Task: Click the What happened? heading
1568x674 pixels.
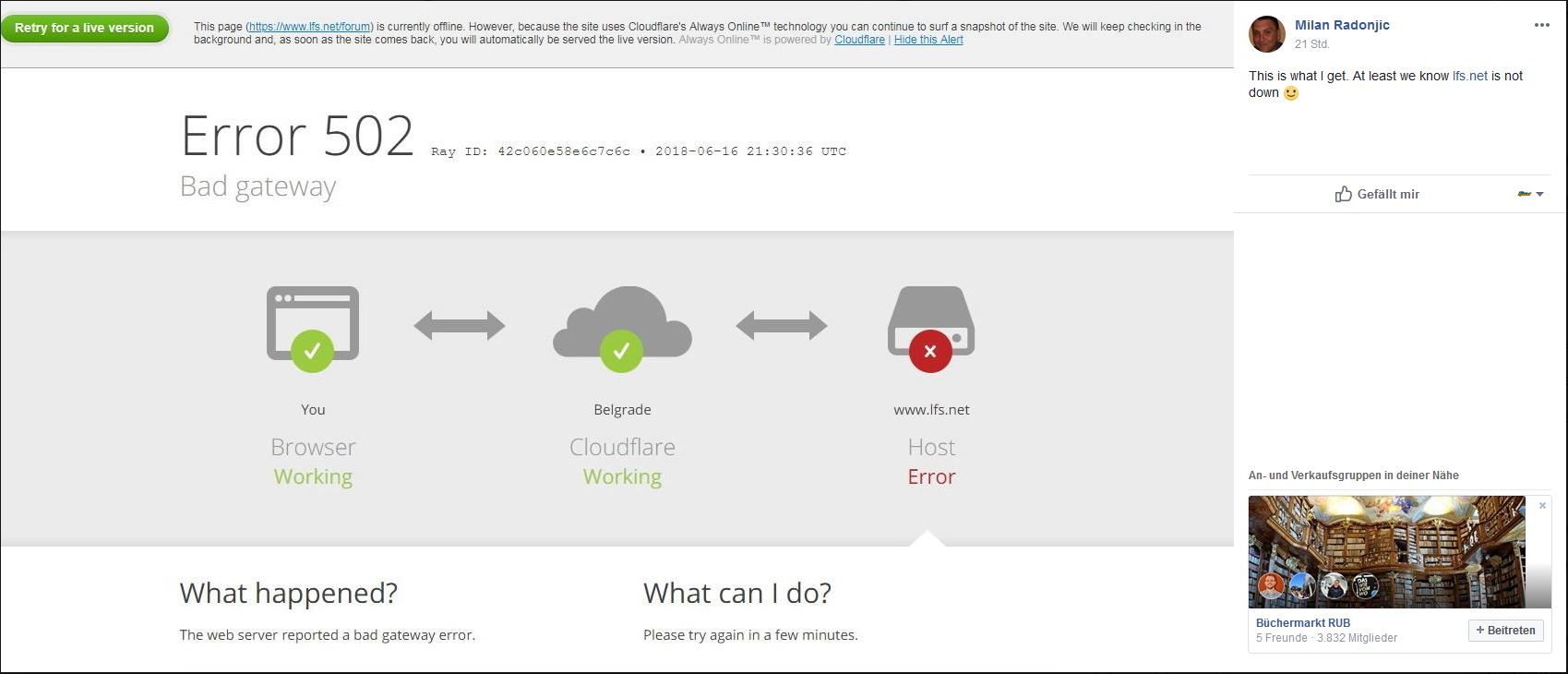Action: pos(289,593)
